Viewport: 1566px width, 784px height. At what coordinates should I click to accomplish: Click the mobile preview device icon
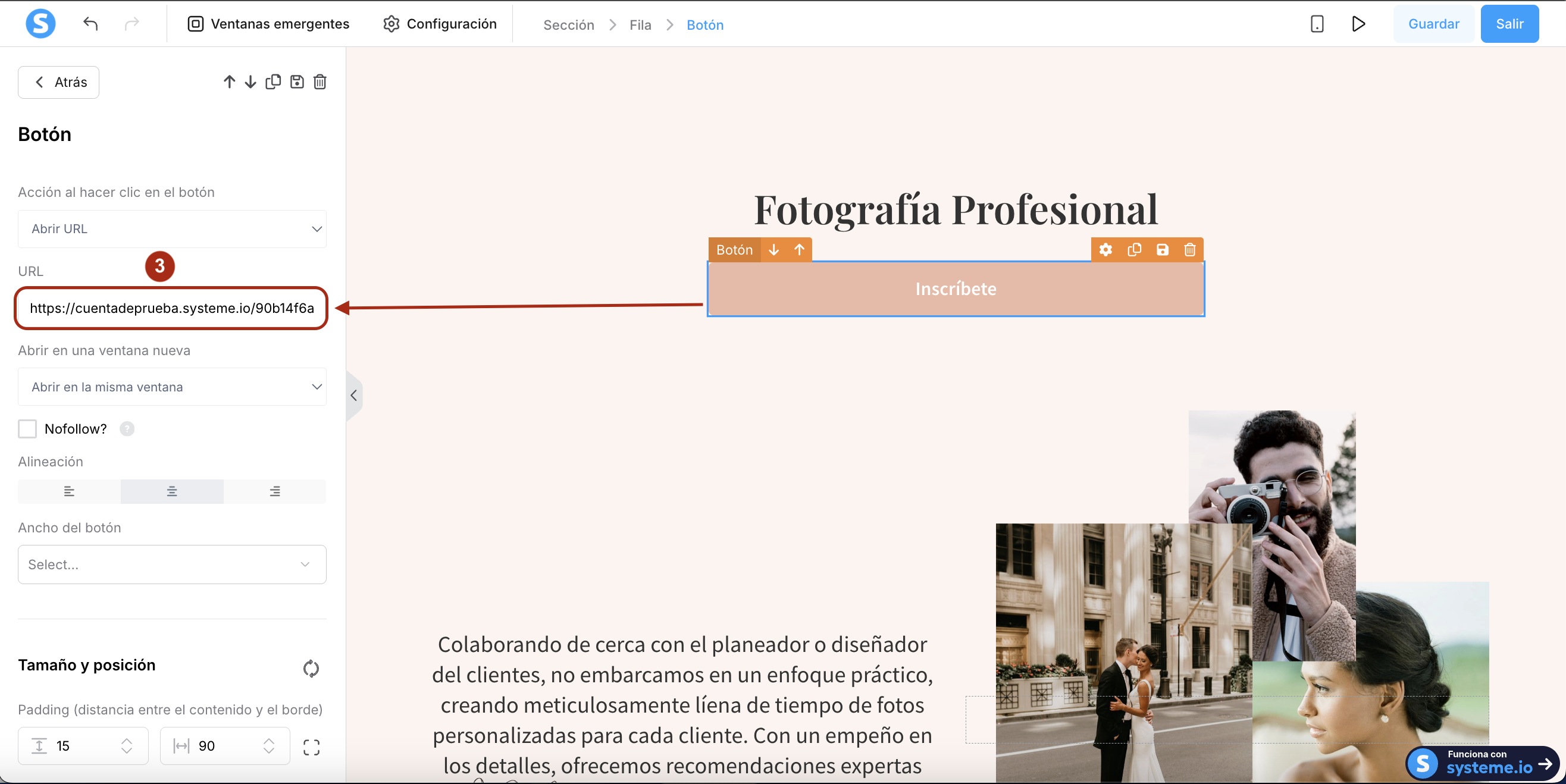pyautogui.click(x=1317, y=24)
